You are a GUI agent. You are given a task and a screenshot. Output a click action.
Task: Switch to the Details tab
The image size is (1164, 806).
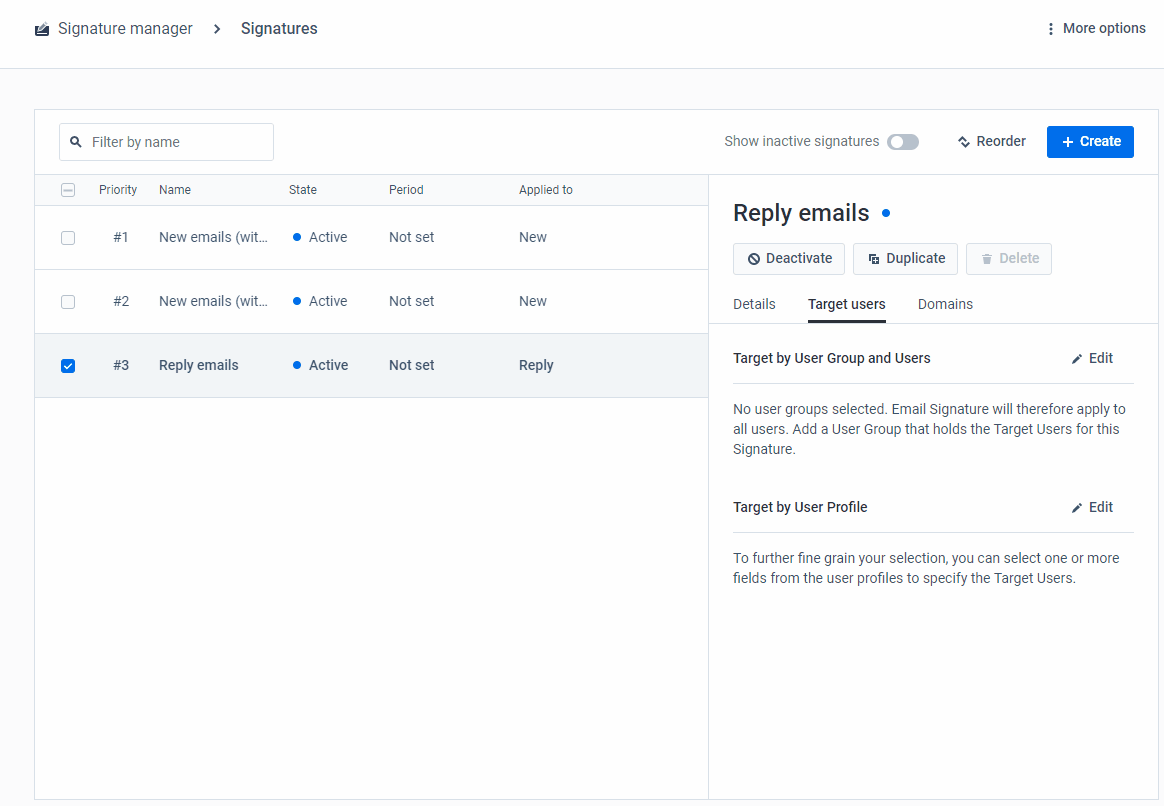754,304
